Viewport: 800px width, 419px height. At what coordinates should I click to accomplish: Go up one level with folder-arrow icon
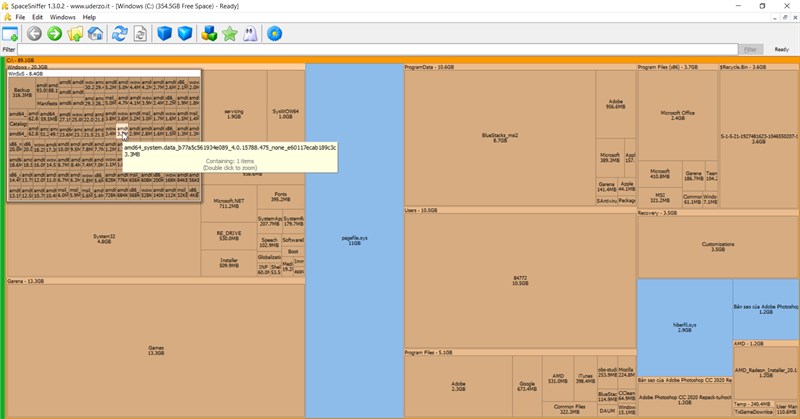point(75,34)
